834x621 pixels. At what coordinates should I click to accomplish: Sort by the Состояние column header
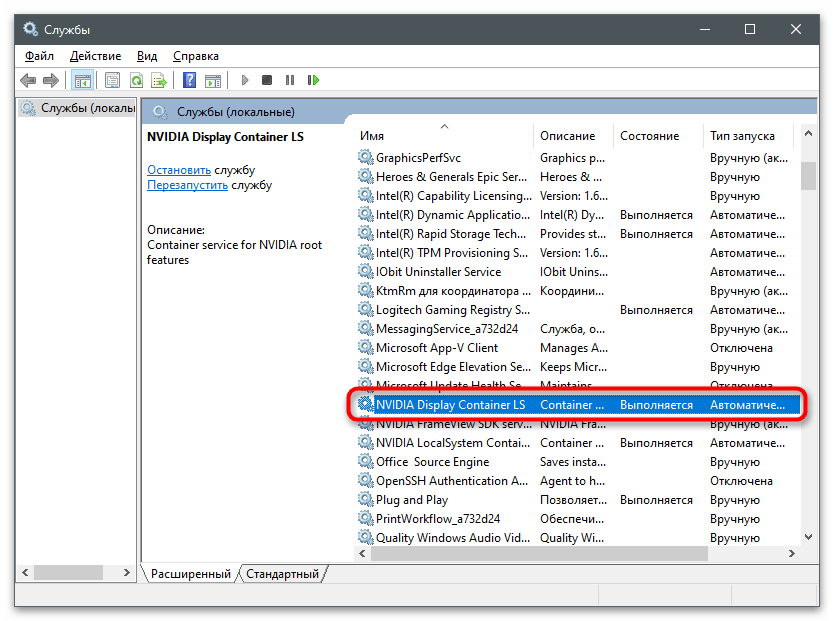point(649,136)
